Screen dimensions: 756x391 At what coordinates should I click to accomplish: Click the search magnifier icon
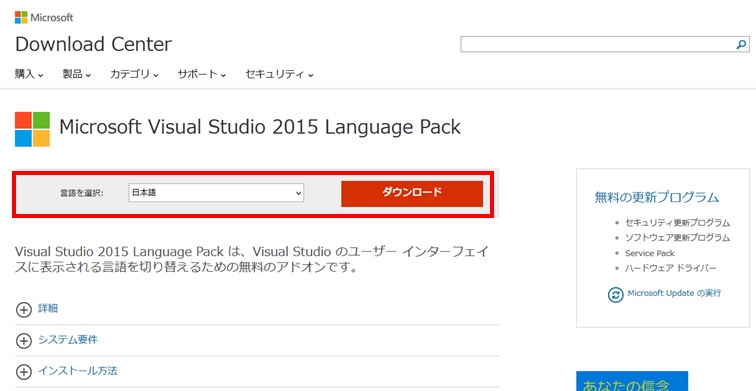coord(741,44)
